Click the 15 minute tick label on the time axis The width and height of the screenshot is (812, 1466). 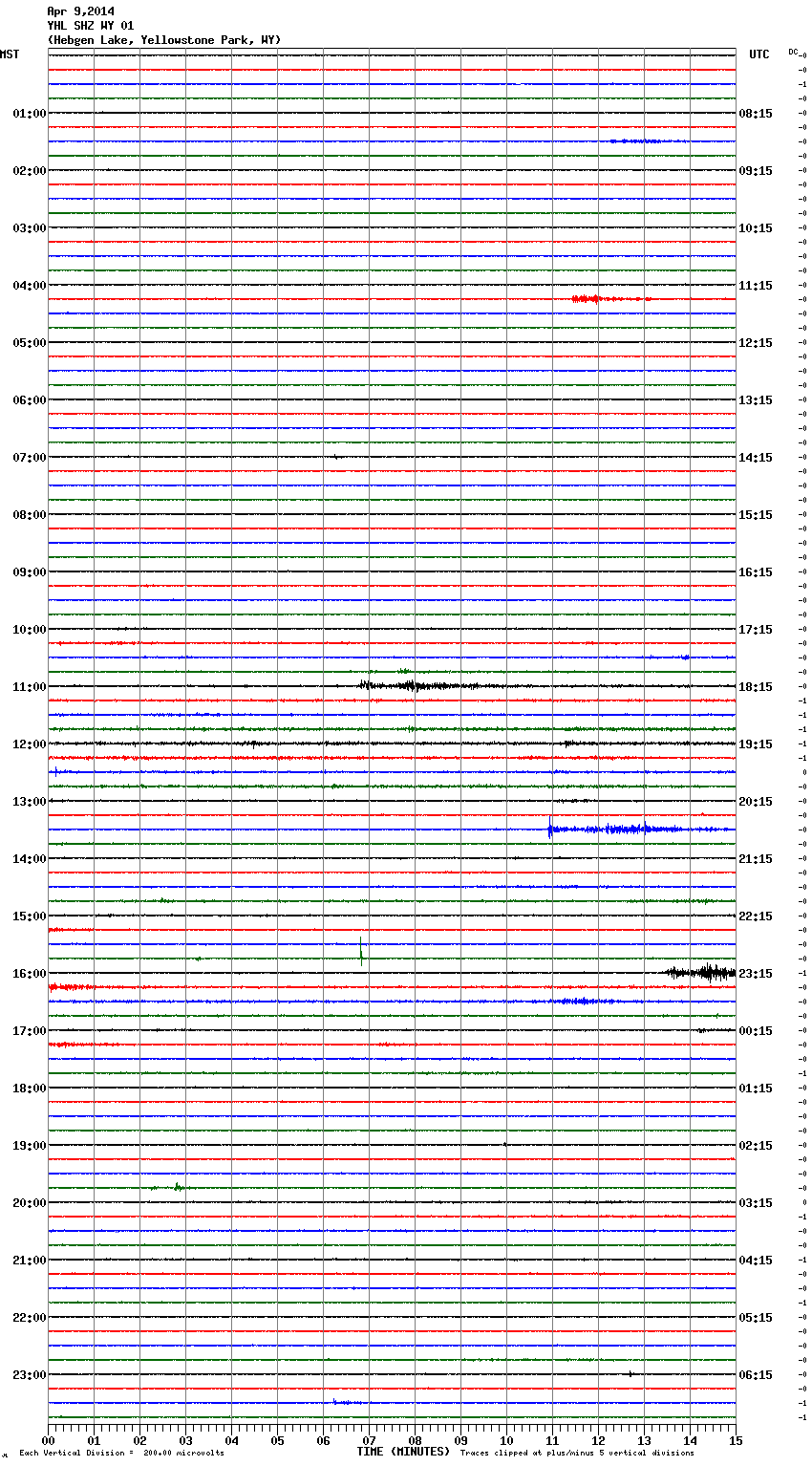[x=735, y=1440]
